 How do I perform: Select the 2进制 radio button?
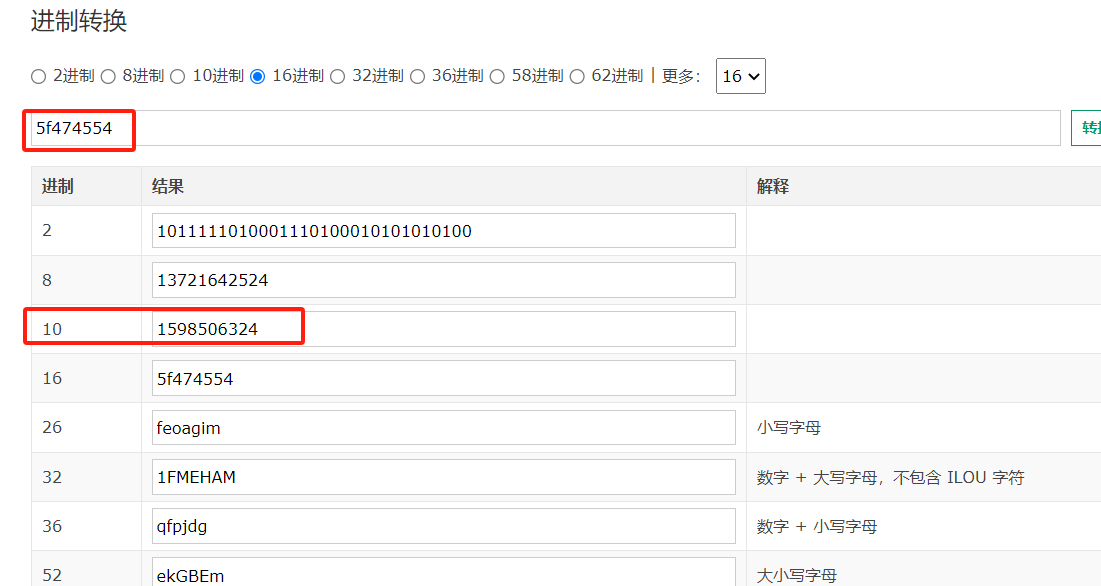(39, 76)
